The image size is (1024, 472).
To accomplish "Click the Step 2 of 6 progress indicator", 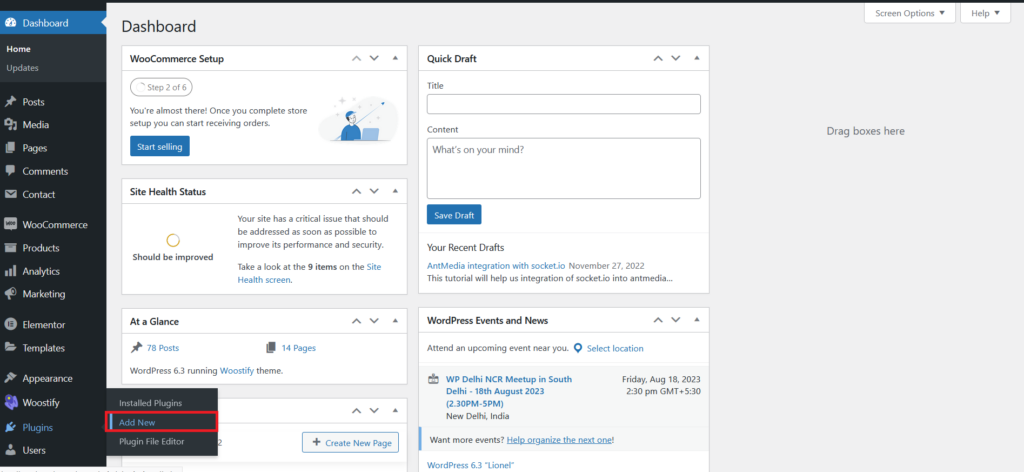I will [161, 87].
